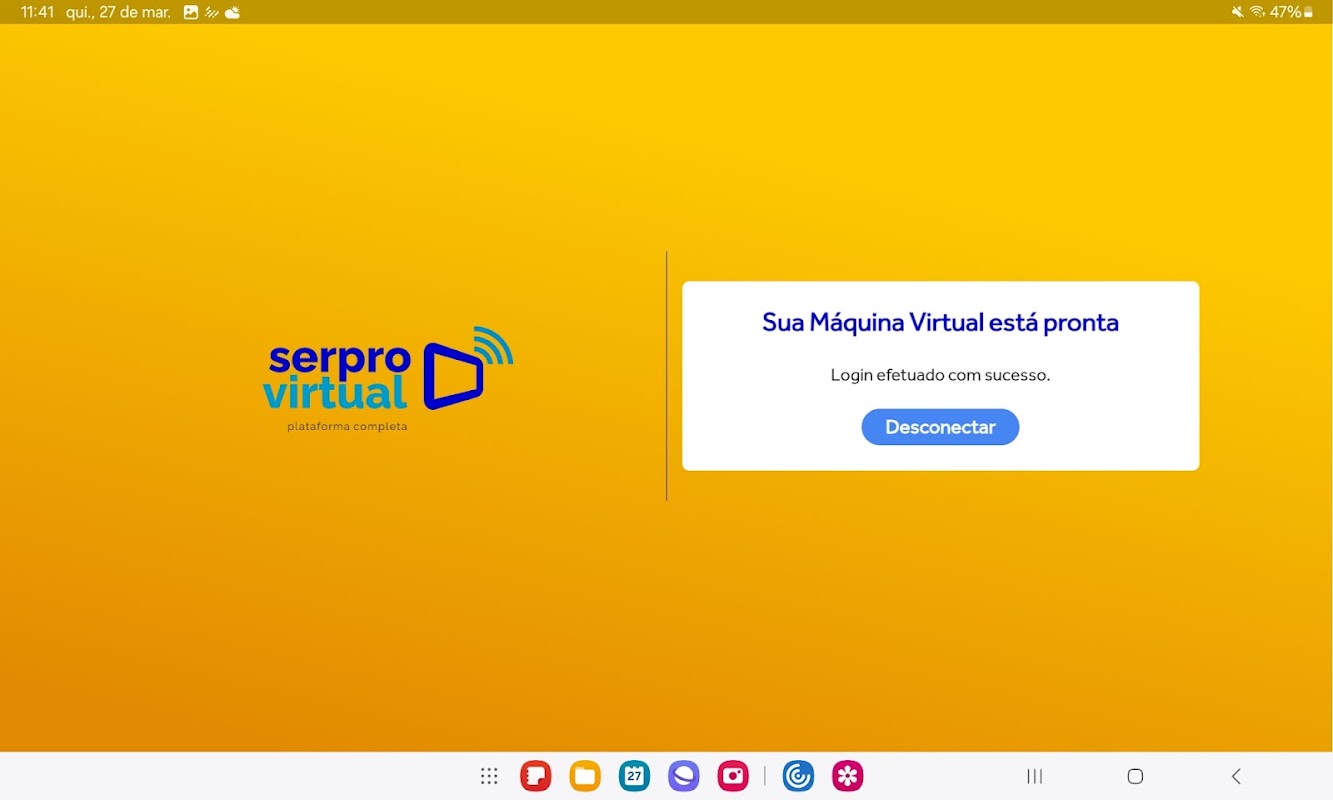Screen dimensions: 1333x800
Task: Open the Calendar app showing 27
Action: pos(634,776)
